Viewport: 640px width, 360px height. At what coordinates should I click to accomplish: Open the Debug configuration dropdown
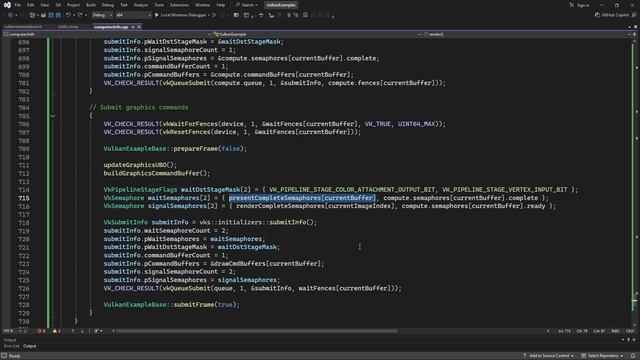click(x=102, y=15)
